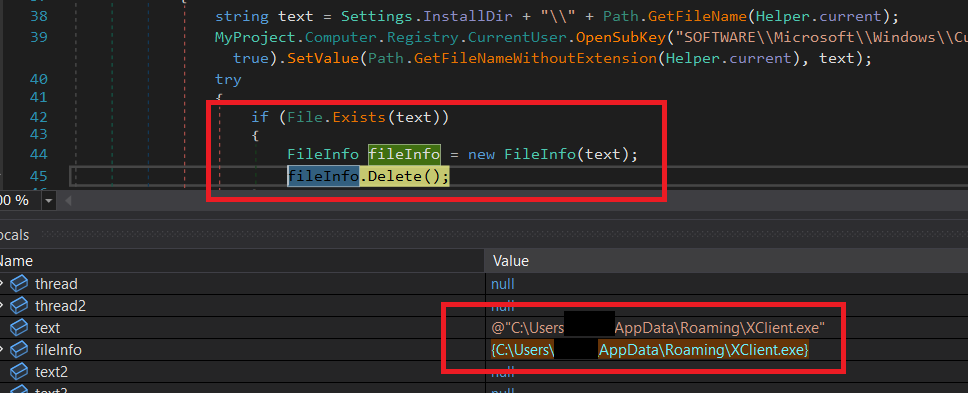Click the Exists method in File.Exists(text)
The width and height of the screenshot is (968, 393).
click(x=360, y=117)
